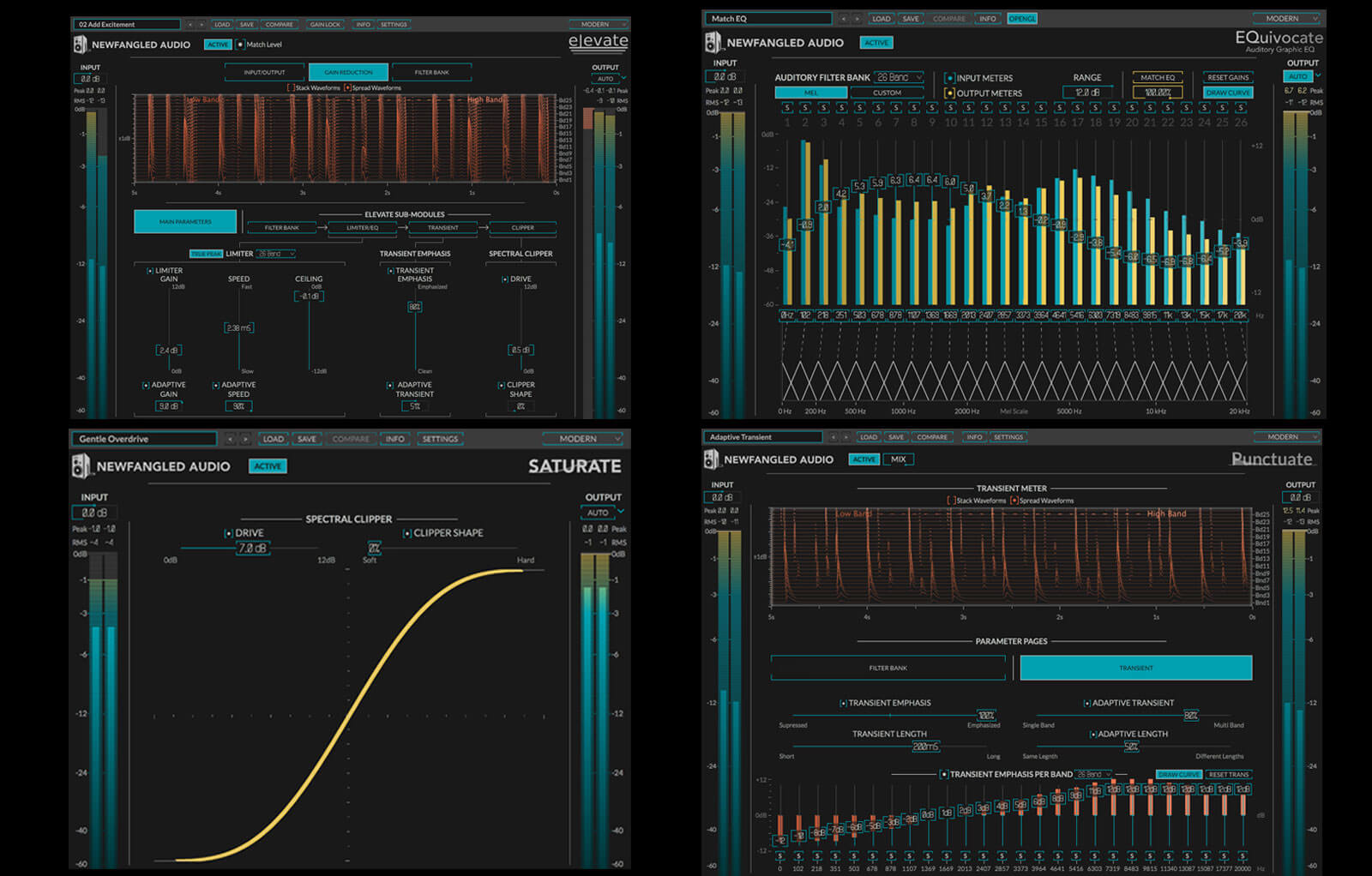
Task: Click Mix button in Punctuate
Action: pyautogui.click(x=898, y=459)
